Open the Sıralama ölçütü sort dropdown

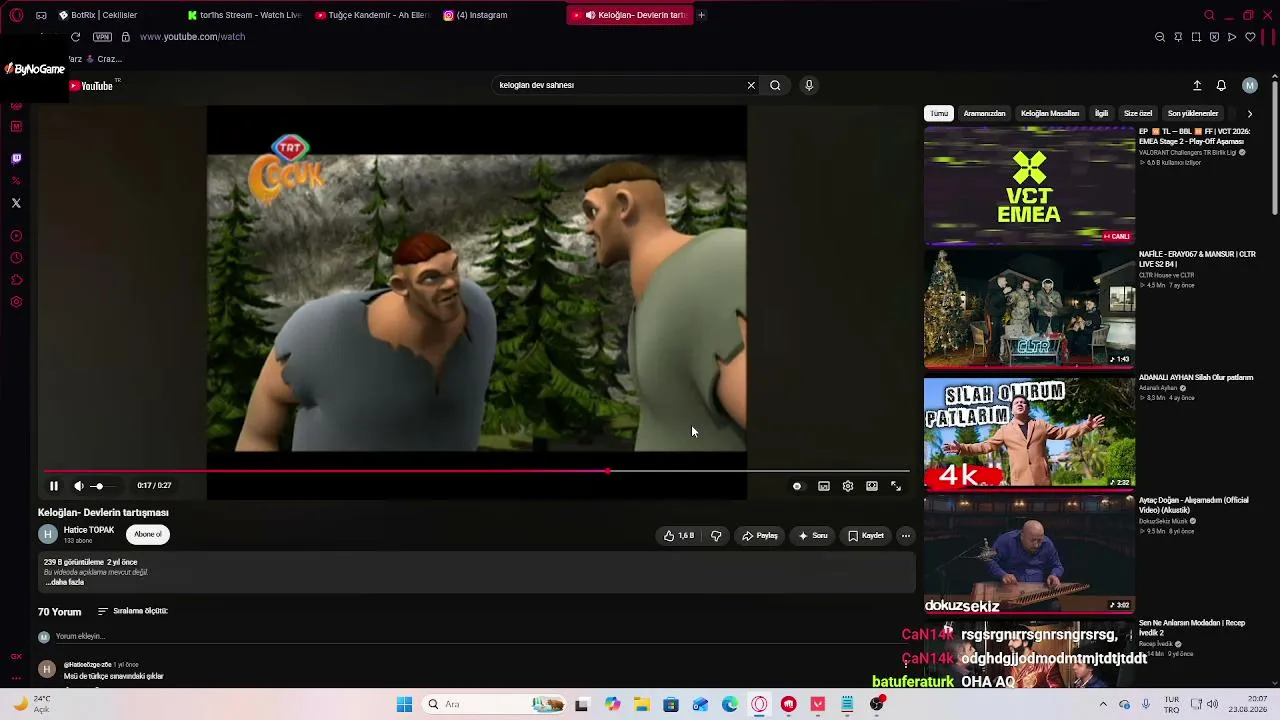(x=133, y=611)
